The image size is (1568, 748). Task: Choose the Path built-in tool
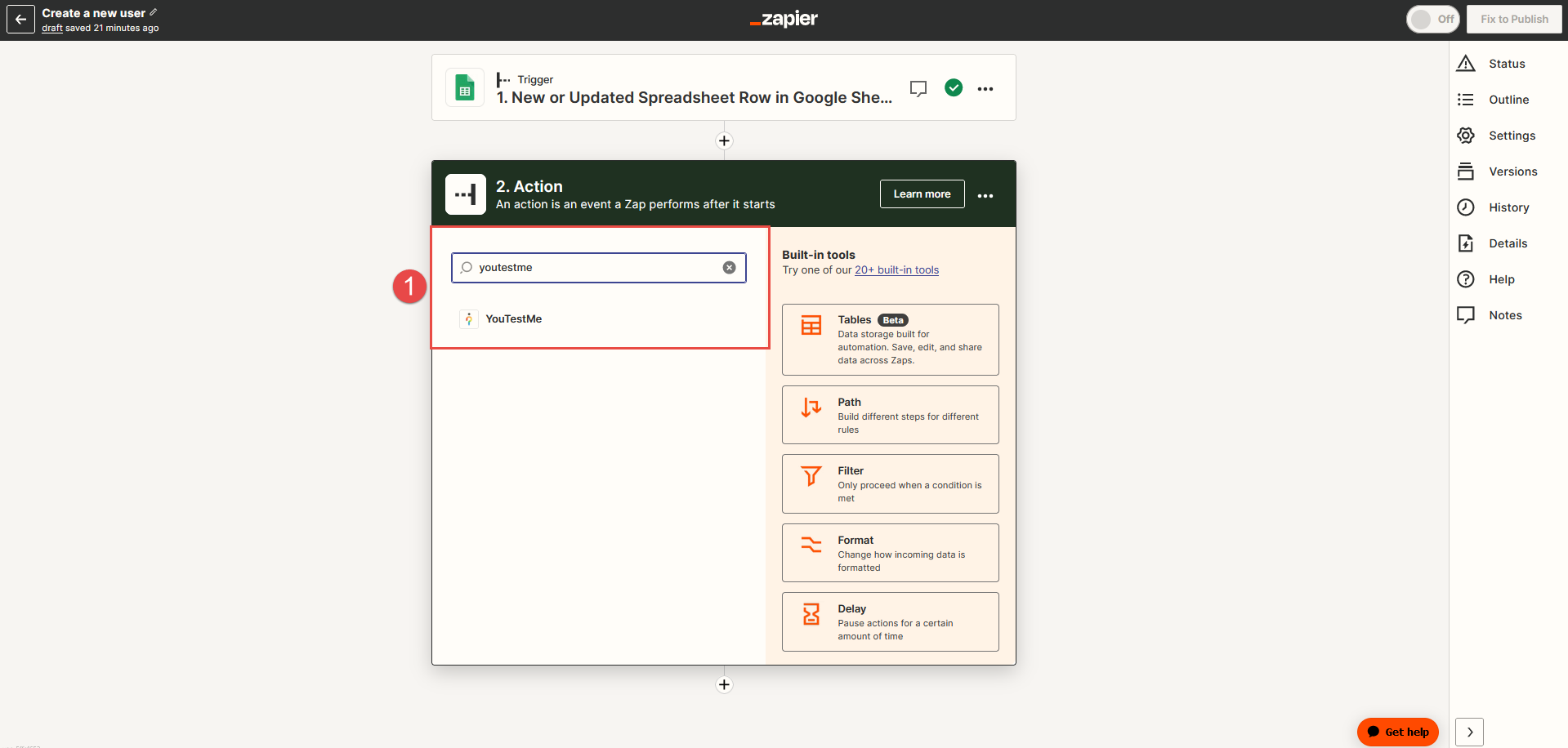click(891, 415)
